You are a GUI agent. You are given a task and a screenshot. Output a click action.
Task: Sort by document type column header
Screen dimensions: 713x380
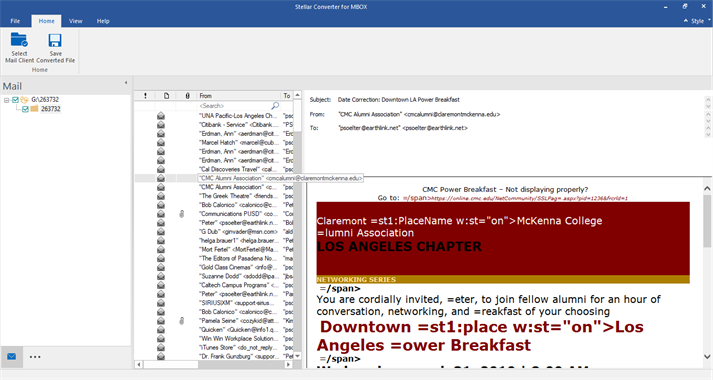pyautogui.click(x=166, y=96)
